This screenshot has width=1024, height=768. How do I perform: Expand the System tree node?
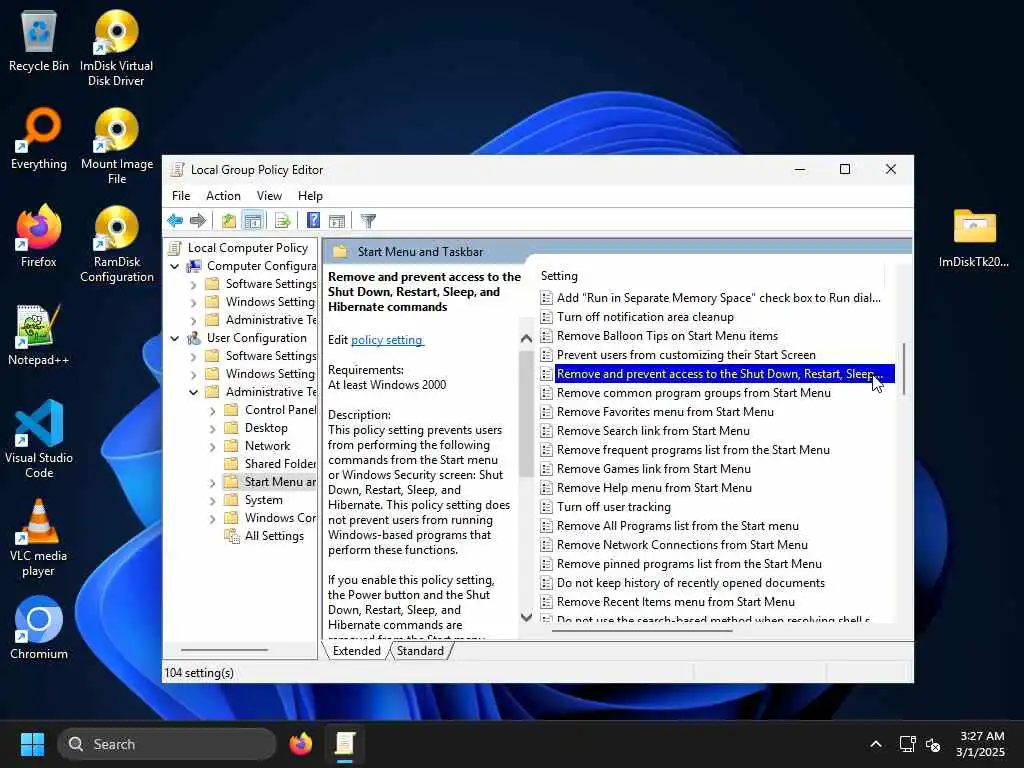(212, 501)
